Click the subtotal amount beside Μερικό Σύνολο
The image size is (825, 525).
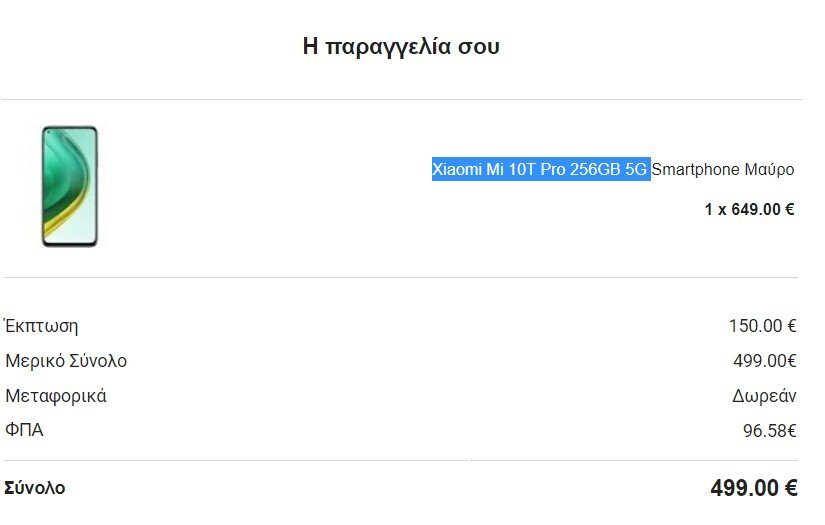(x=764, y=361)
